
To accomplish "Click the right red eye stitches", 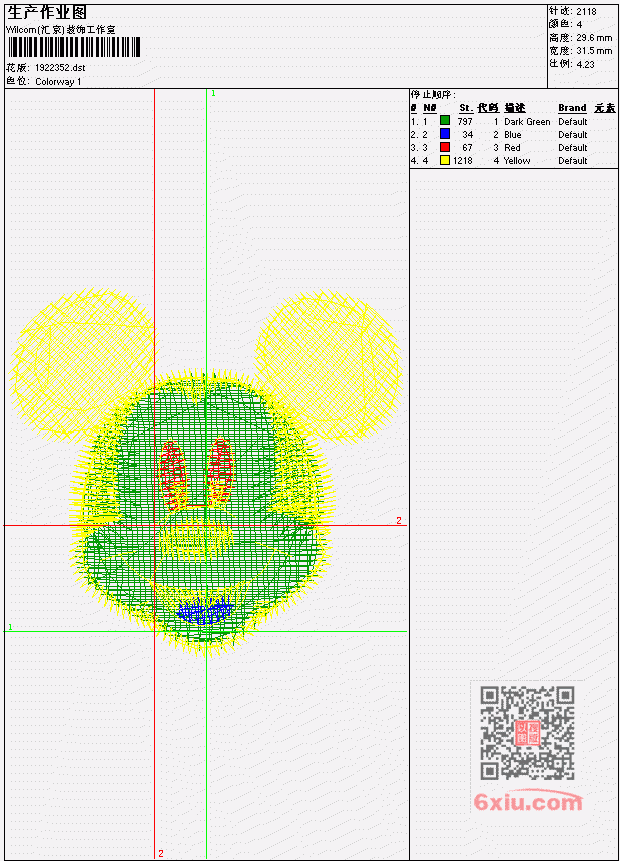I will pyautogui.click(x=221, y=470).
